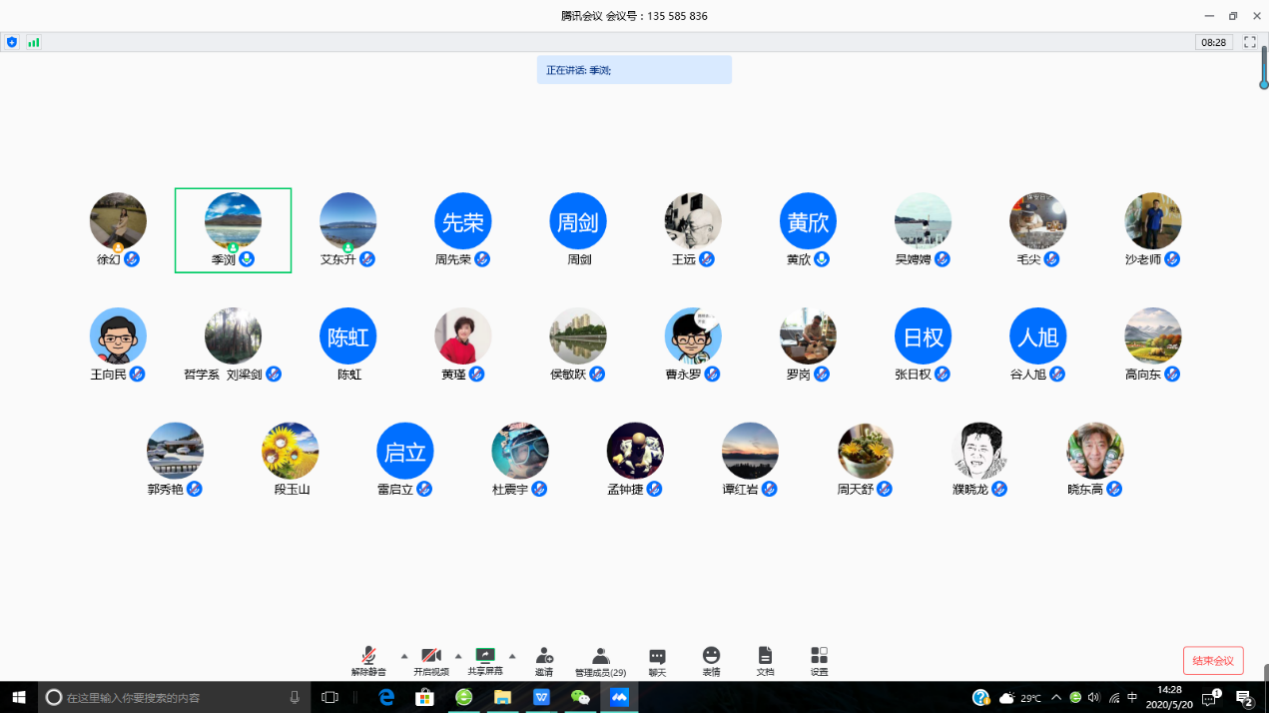
Task: Open 管理成员(29) member management
Action: click(600, 660)
